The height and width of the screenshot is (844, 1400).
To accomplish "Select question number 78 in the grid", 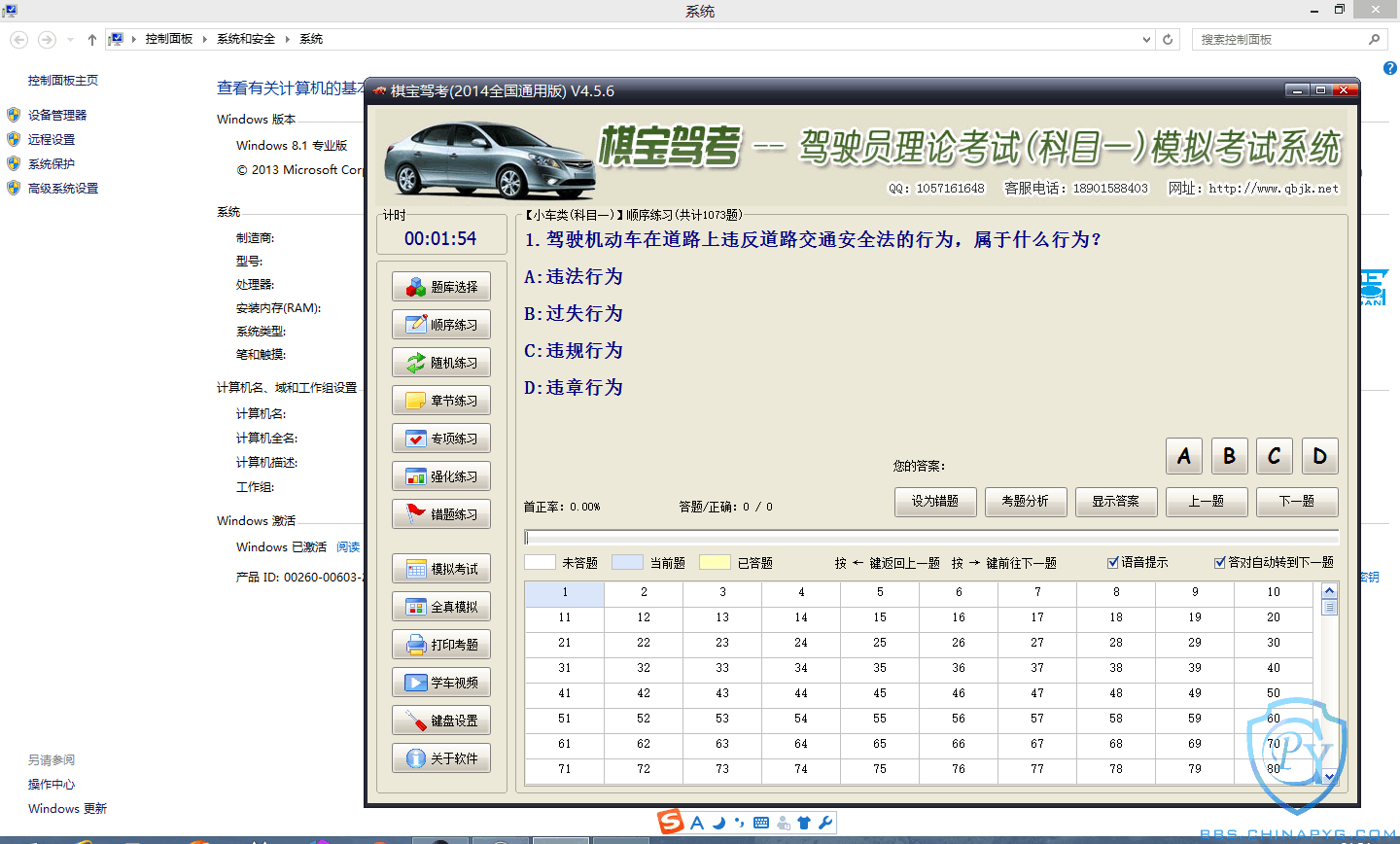I will (x=1116, y=769).
